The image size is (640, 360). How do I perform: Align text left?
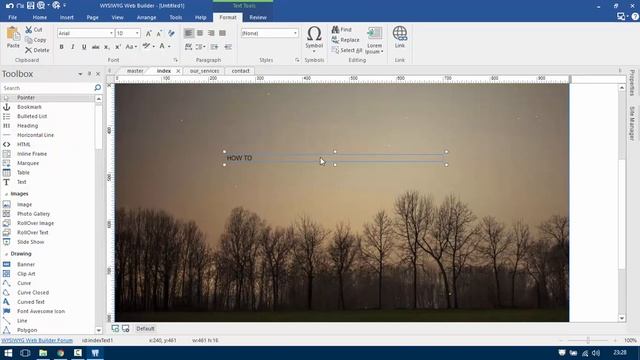tap(189, 33)
